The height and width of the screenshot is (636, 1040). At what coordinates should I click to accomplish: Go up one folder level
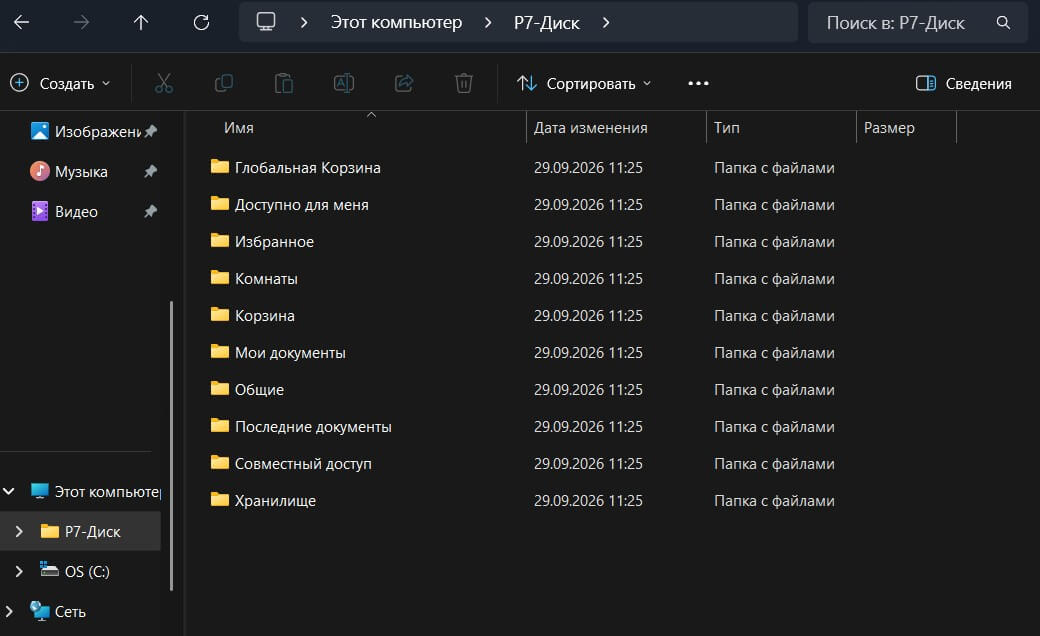(x=141, y=23)
